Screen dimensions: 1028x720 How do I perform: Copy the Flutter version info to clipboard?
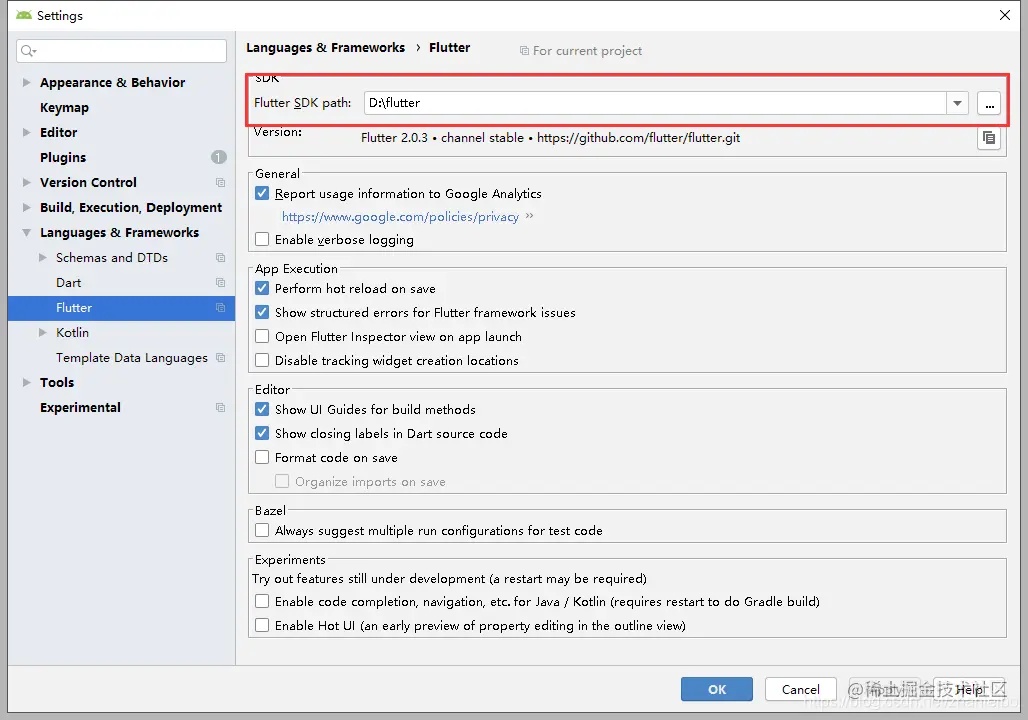989,138
